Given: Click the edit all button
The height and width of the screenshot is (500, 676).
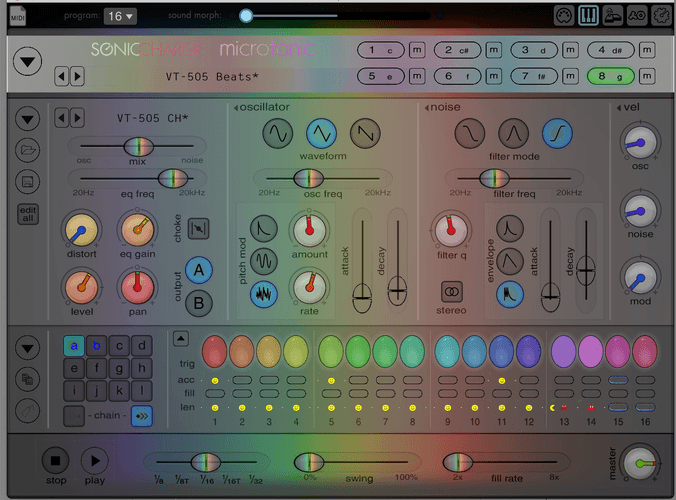Looking at the screenshot, I should tap(28, 214).
